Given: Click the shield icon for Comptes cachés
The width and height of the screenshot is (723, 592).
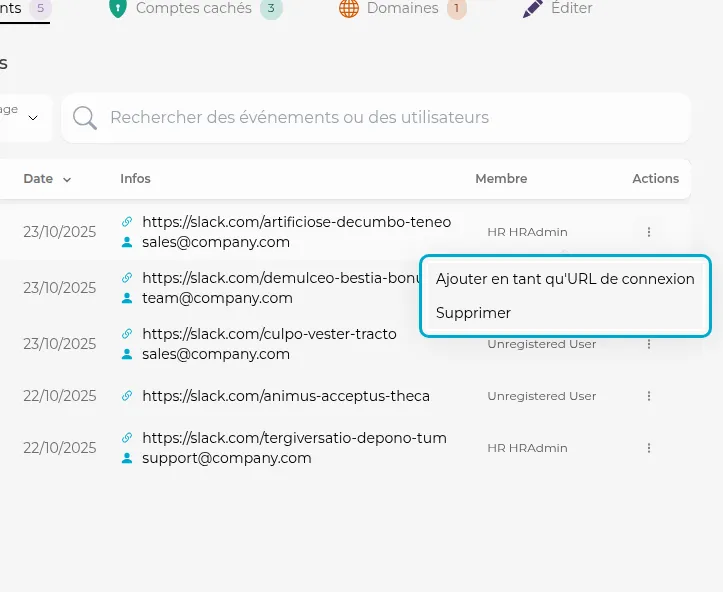Looking at the screenshot, I should pyautogui.click(x=117, y=9).
